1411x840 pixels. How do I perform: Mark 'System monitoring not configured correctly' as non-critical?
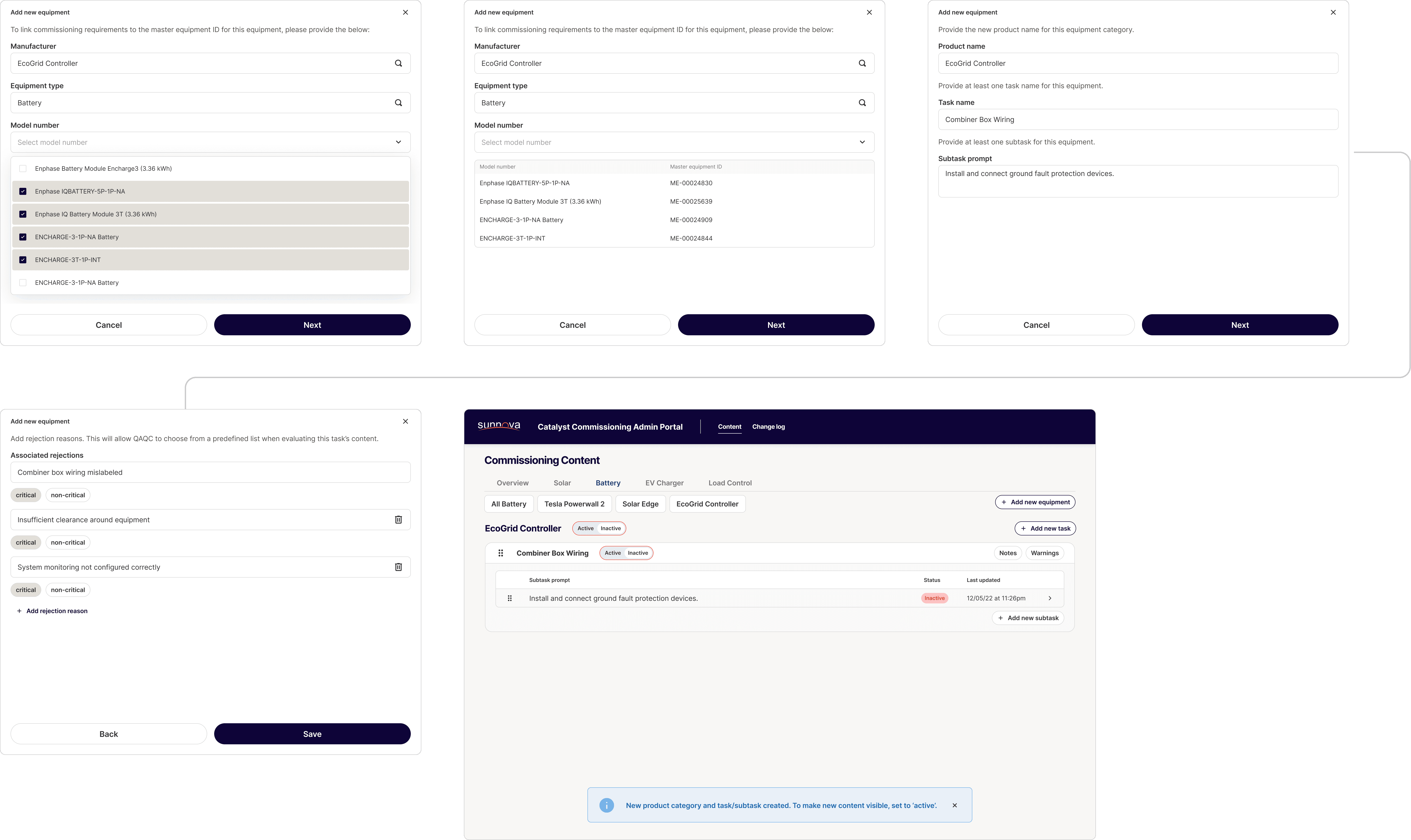point(68,590)
